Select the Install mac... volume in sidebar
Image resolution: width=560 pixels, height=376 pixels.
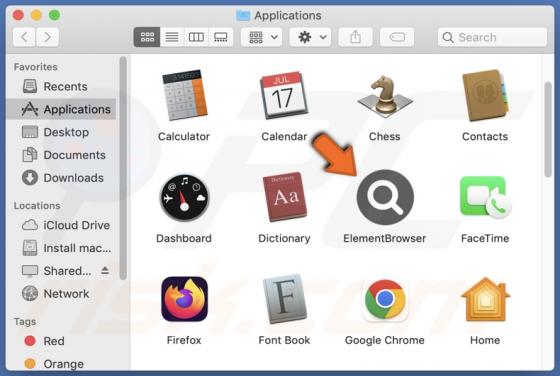coord(61,248)
